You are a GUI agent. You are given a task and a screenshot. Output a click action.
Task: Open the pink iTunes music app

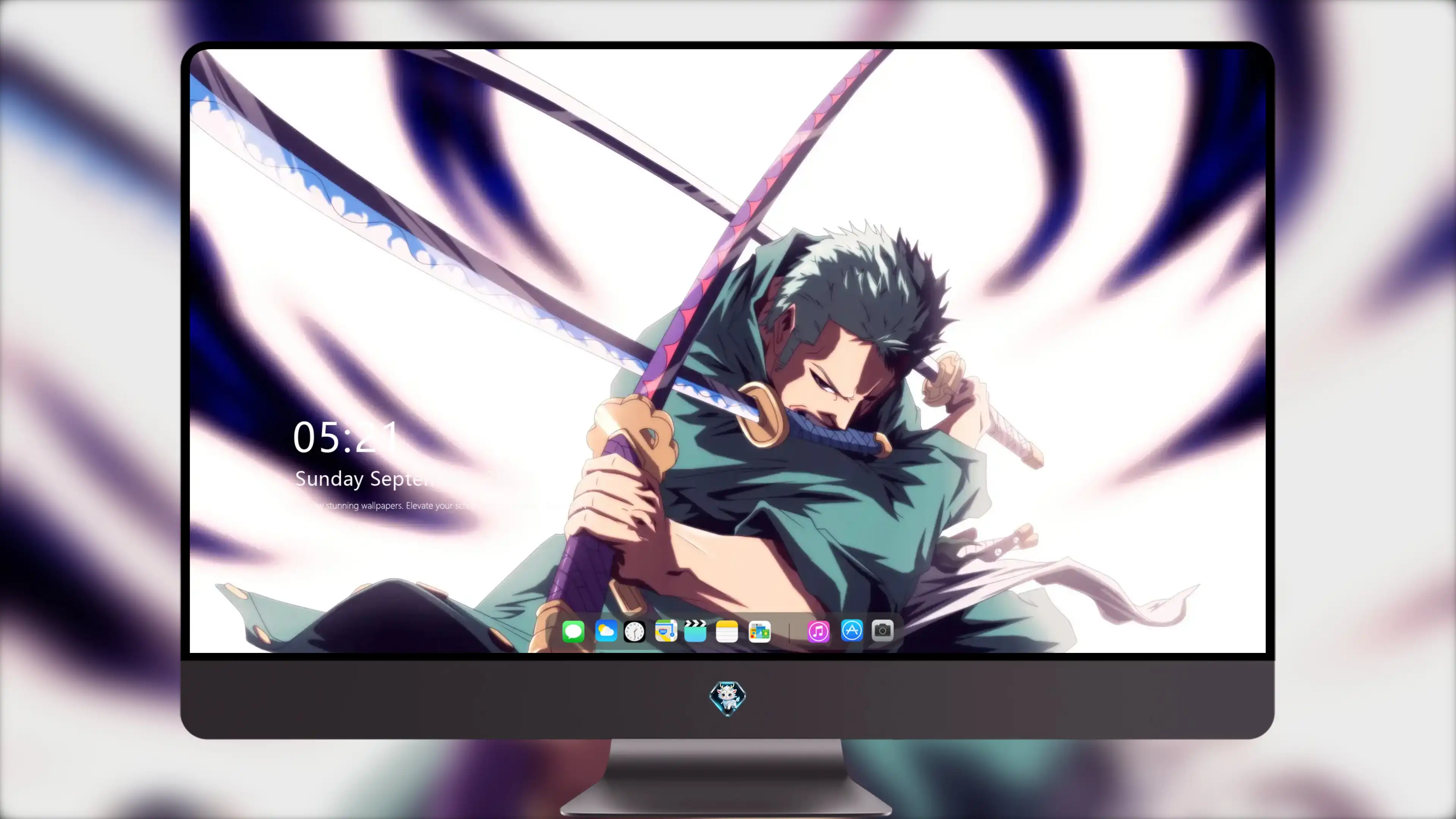(x=819, y=631)
